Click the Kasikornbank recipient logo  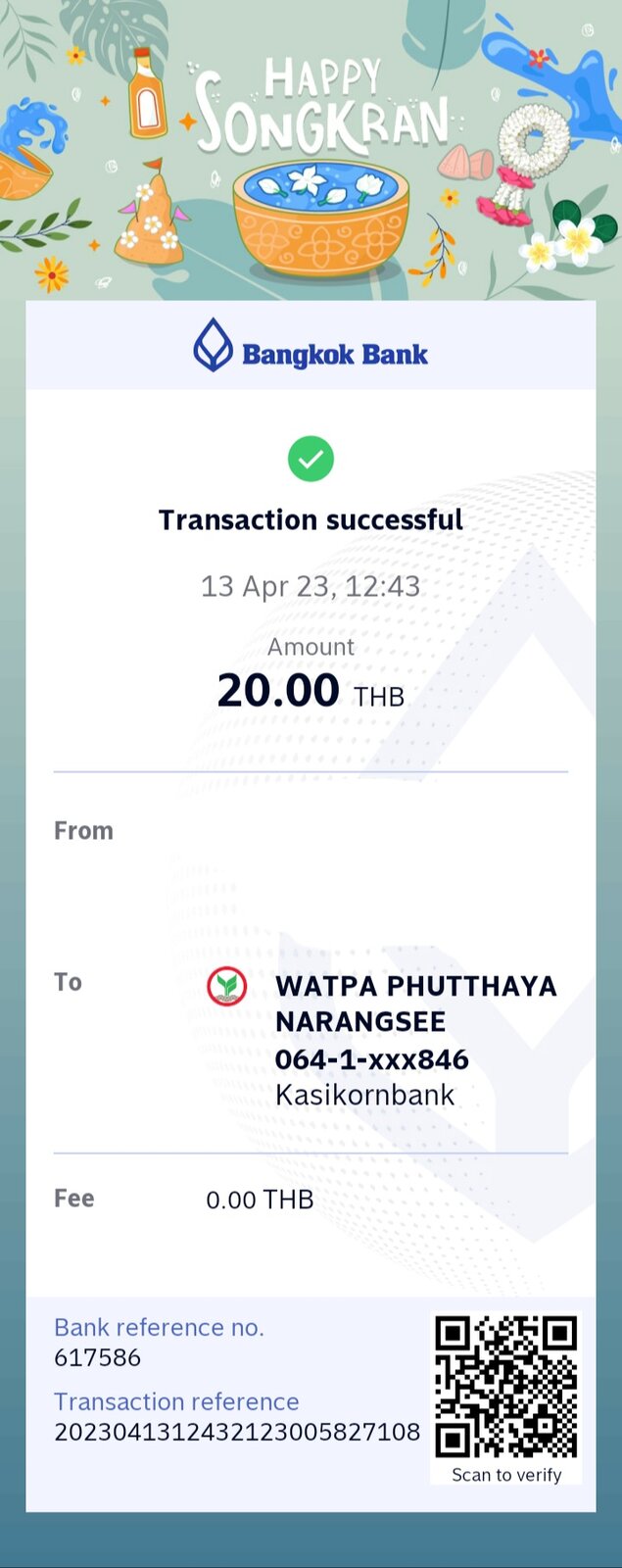pos(227,986)
